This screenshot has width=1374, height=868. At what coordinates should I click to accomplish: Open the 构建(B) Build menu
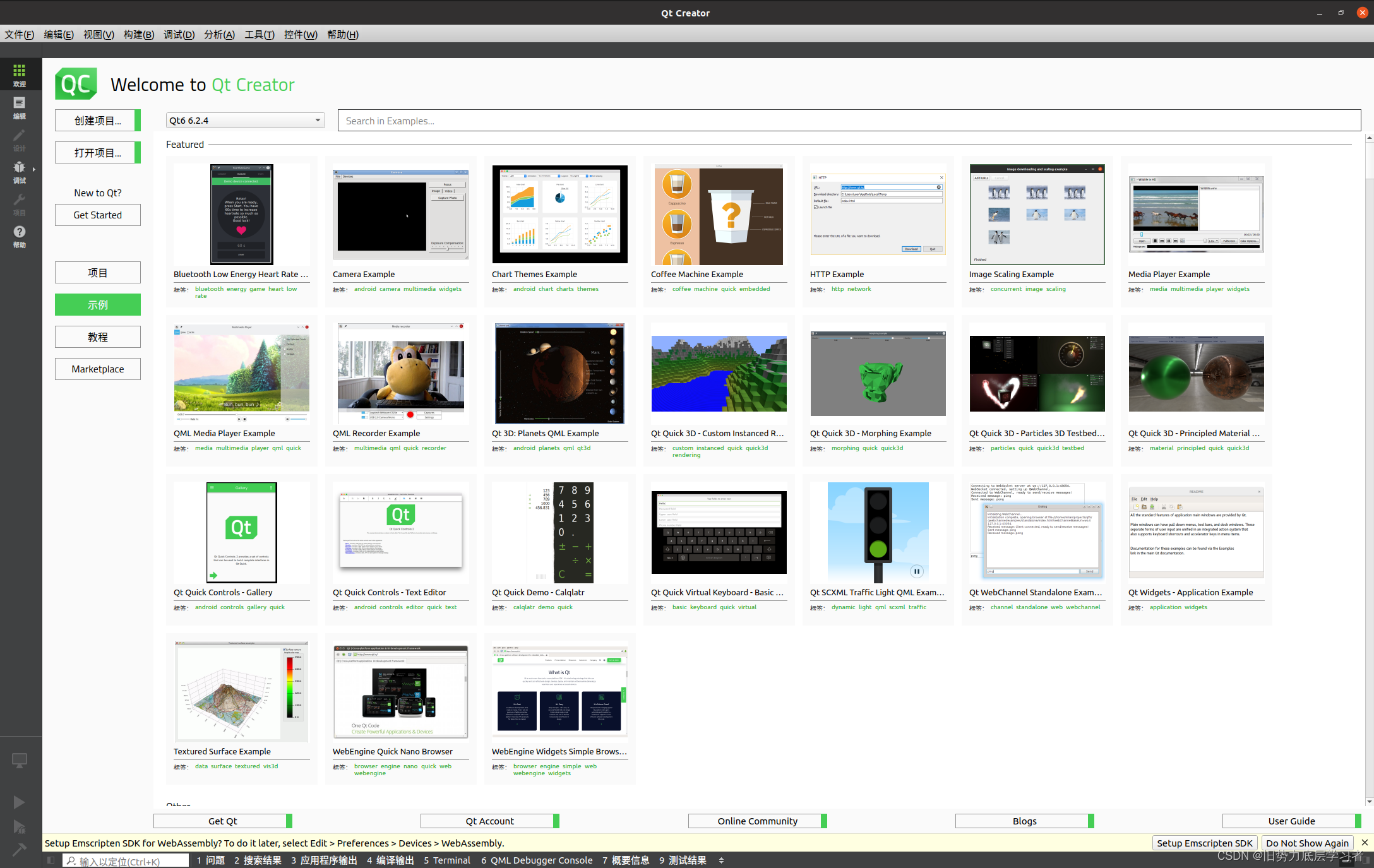[138, 35]
